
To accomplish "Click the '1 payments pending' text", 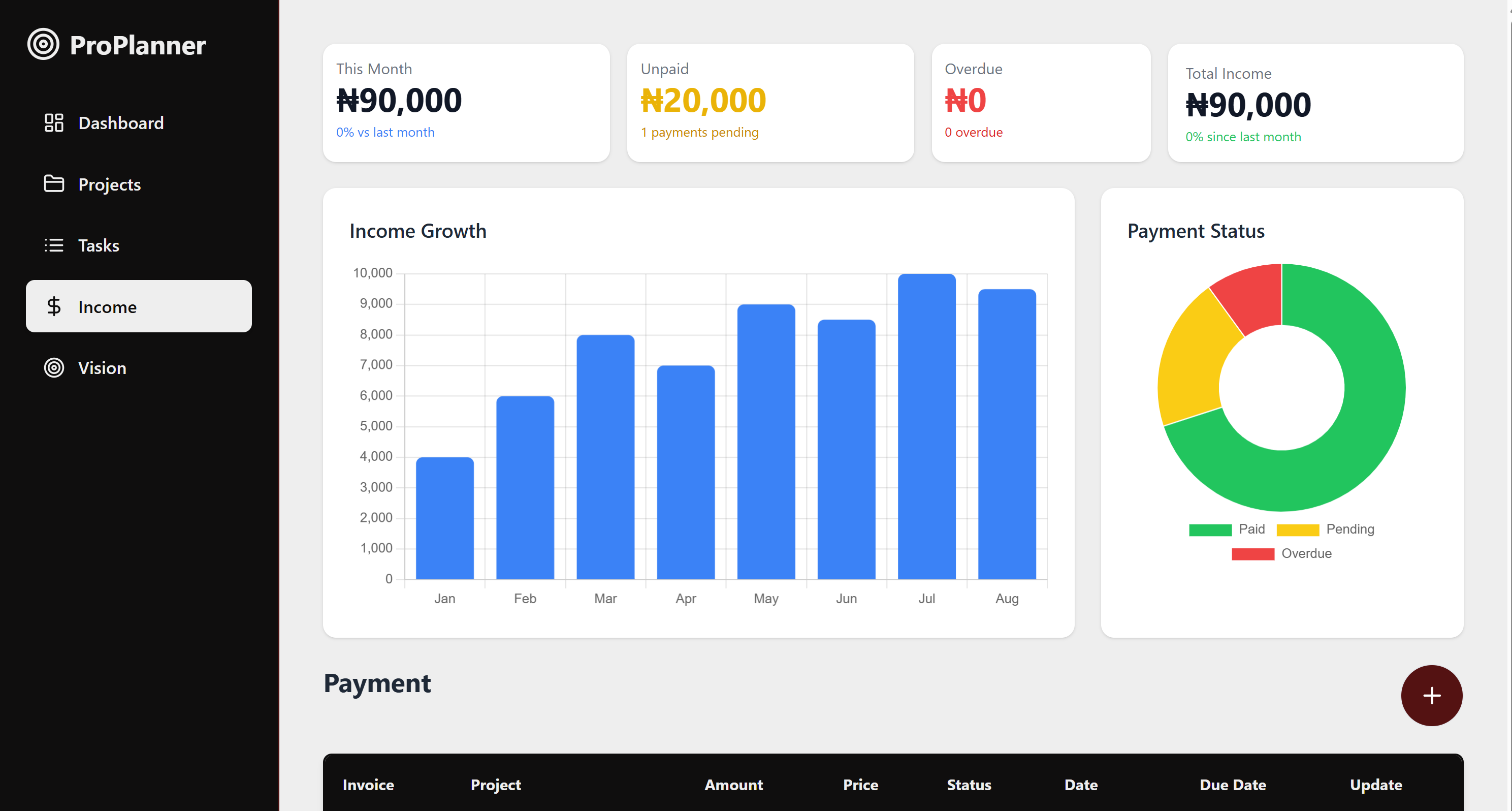I will (700, 132).
